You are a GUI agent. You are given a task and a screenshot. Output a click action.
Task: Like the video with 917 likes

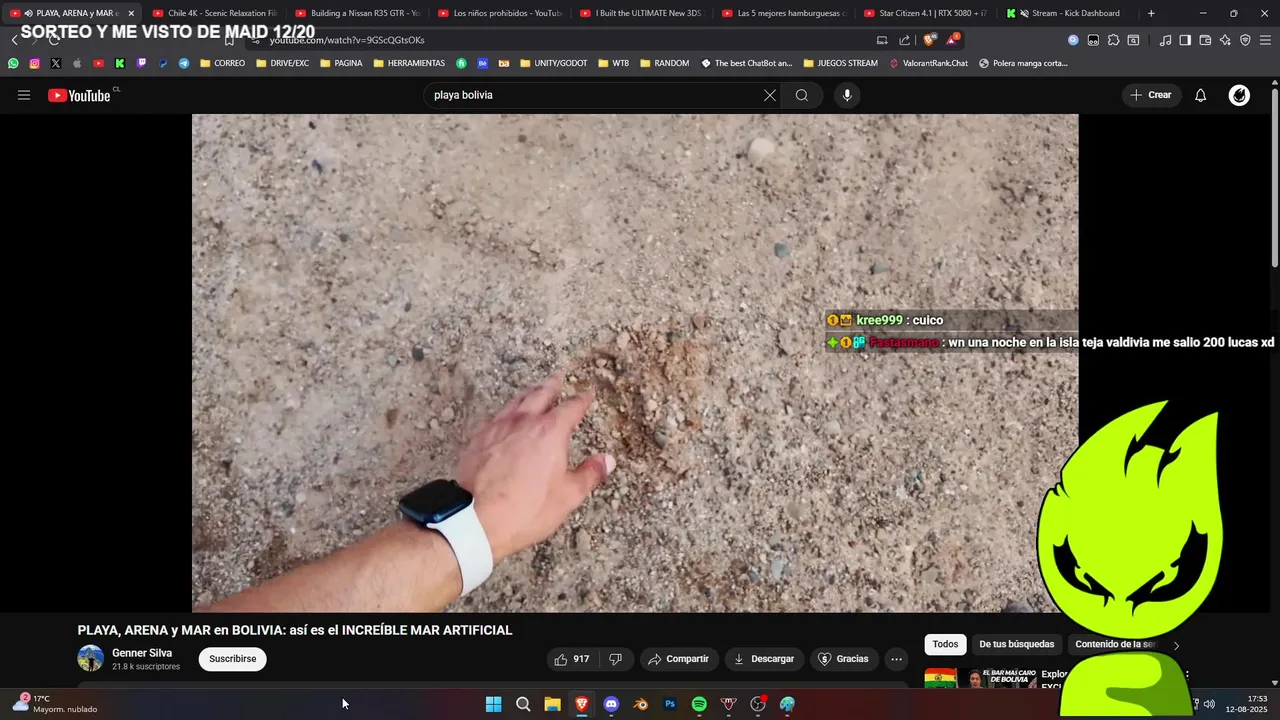(572, 659)
